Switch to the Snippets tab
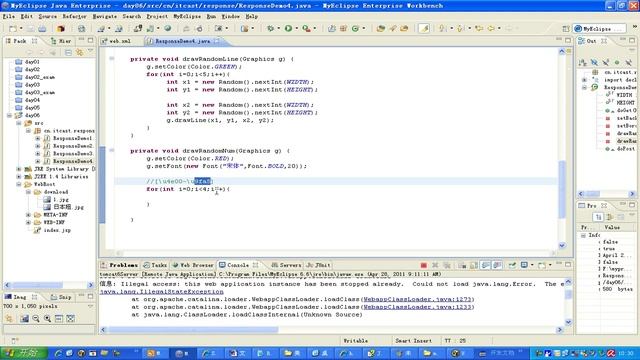 pos(60,297)
